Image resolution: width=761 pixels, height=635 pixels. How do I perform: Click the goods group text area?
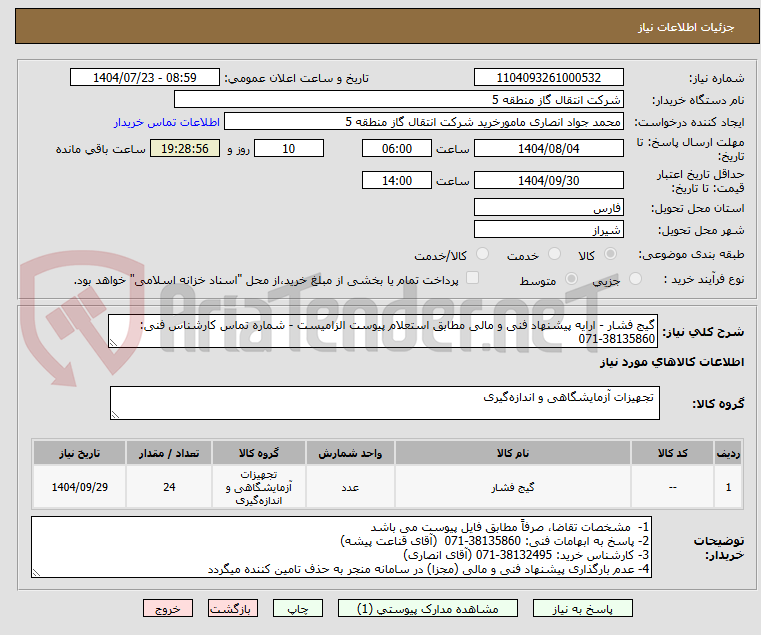tap(384, 403)
